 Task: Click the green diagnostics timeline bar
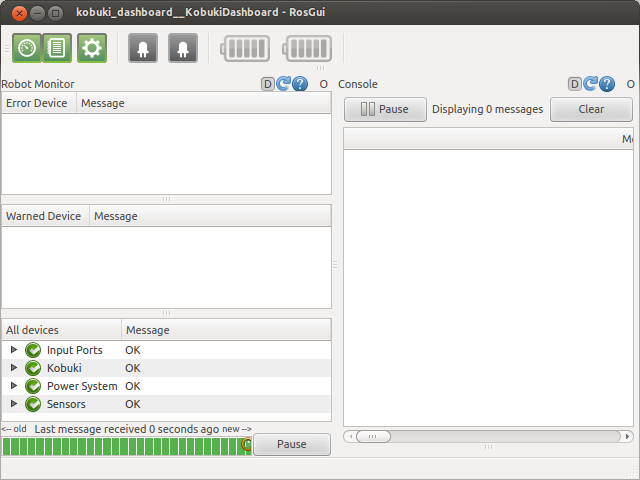pos(125,445)
